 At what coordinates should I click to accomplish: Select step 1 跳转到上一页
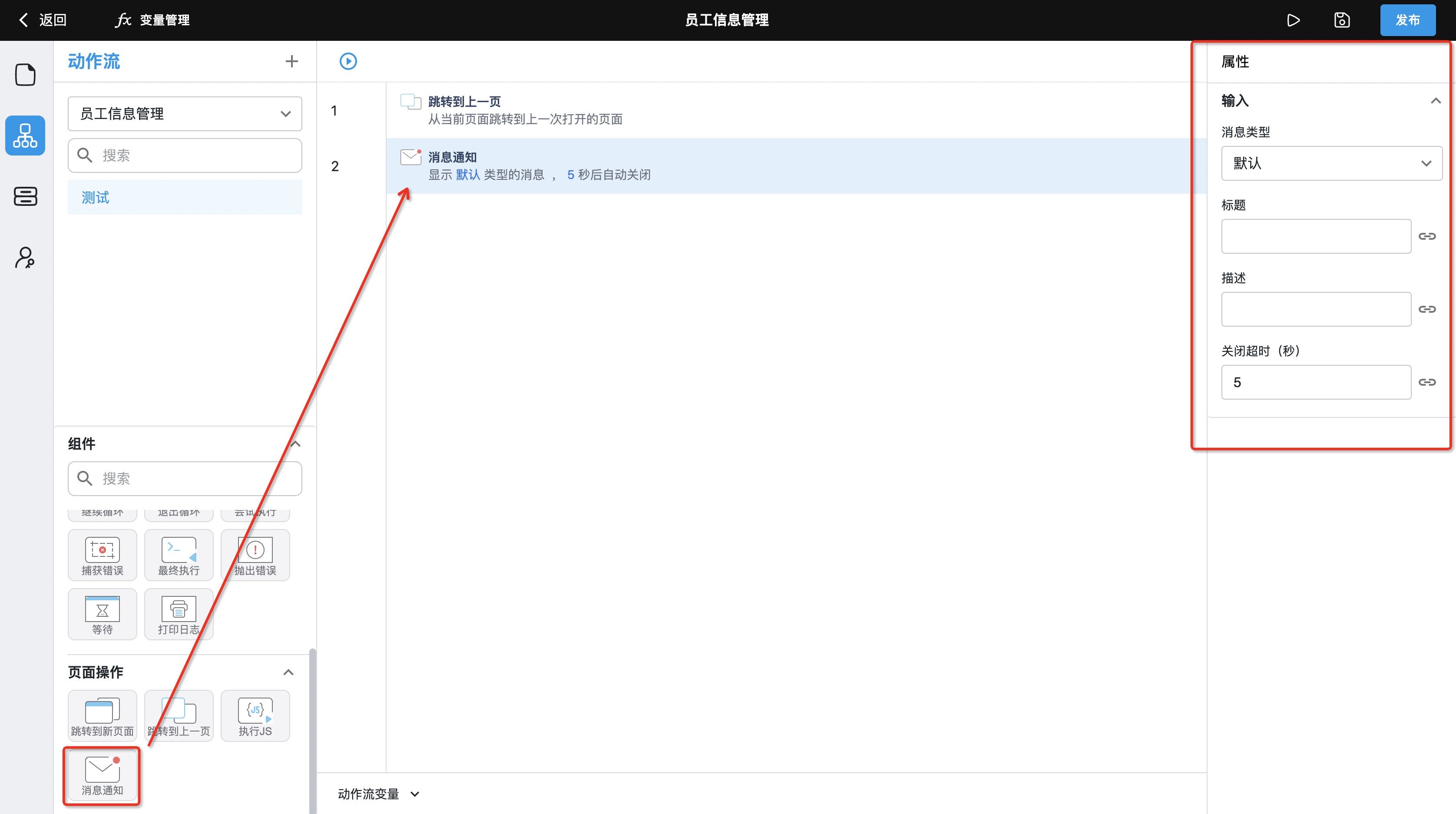point(796,110)
